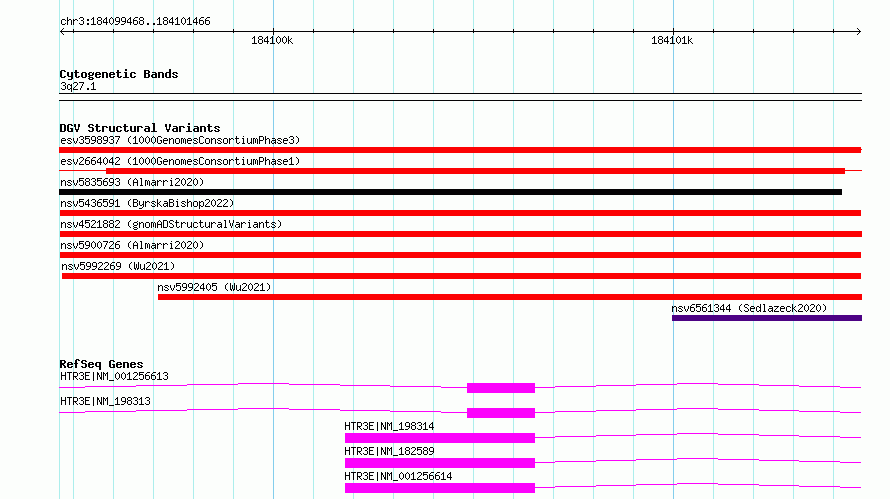This screenshot has width=890, height=499.
Task: Click the HTR3E|NM_182589 exon block
Action: 440,463
